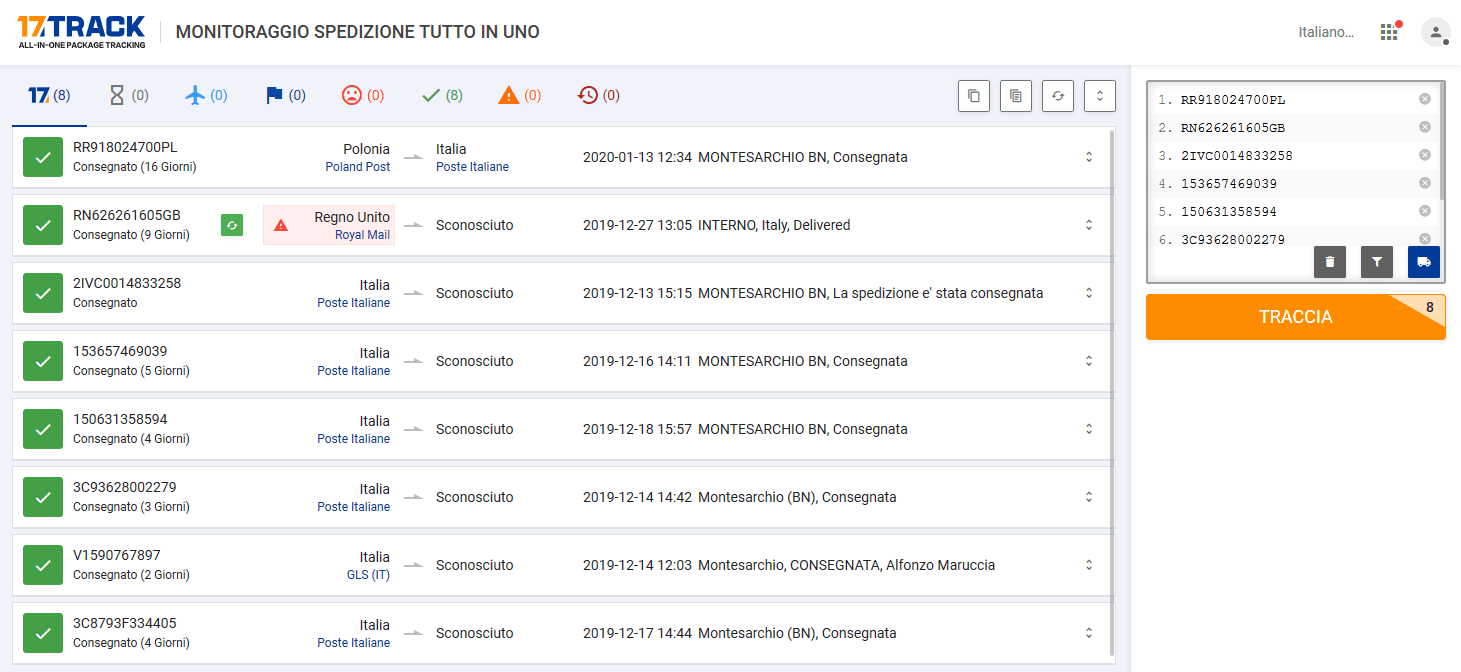1461x672 pixels.
Task: Open the apps grid icon in header
Action: pyautogui.click(x=1388, y=32)
